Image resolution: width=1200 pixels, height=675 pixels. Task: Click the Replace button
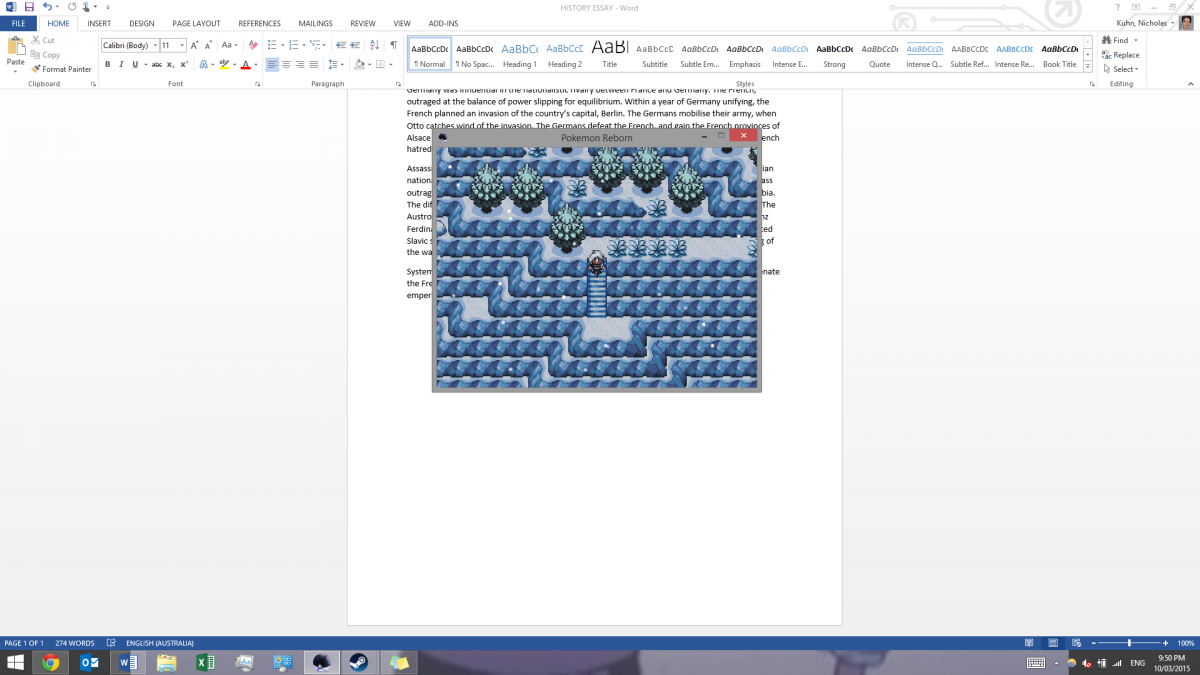pyautogui.click(x=1120, y=55)
